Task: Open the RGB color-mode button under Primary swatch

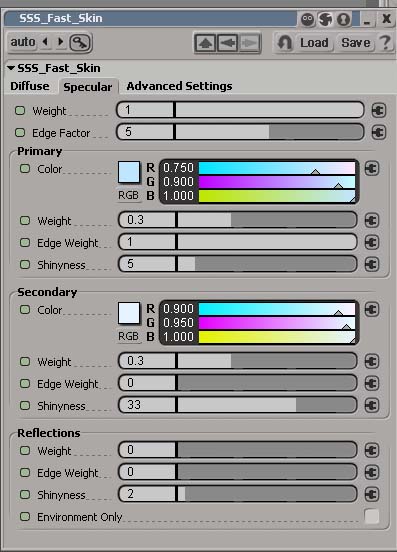Action: 128,195
